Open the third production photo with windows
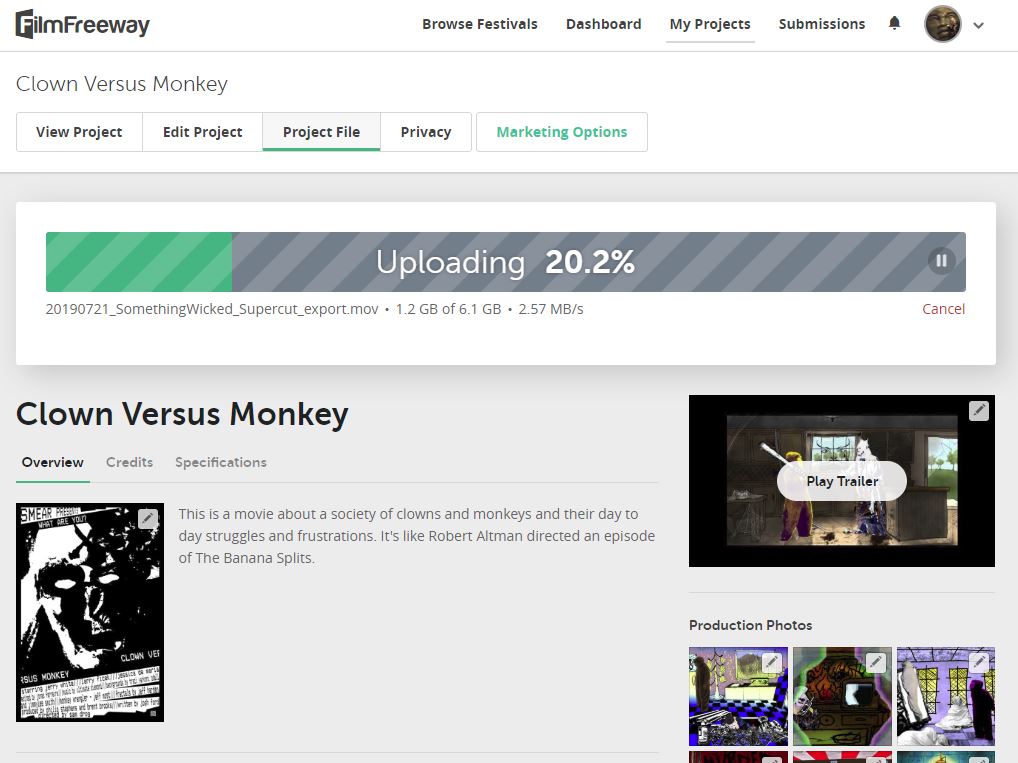 [x=946, y=695]
